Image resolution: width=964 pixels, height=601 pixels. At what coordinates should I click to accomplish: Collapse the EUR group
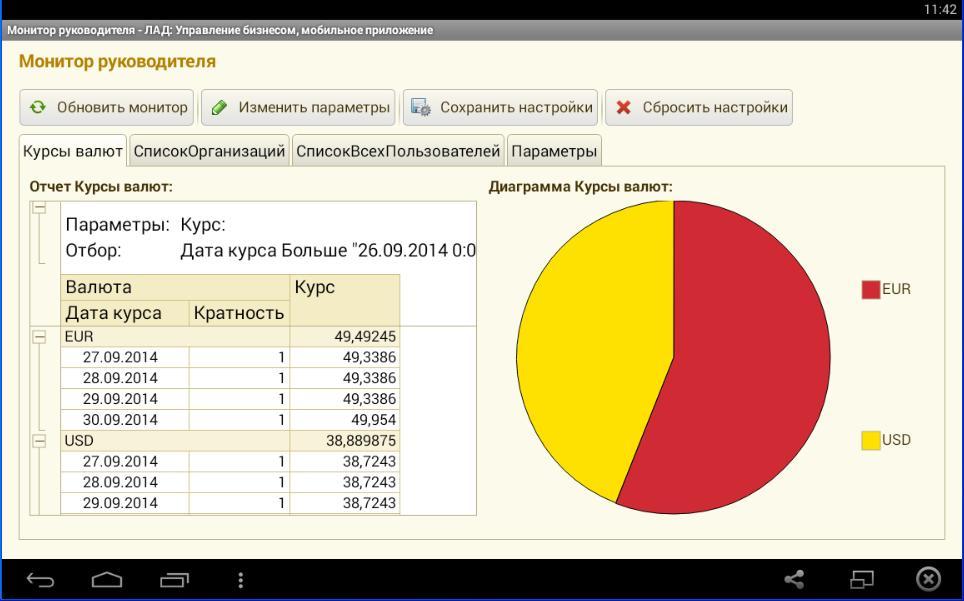point(39,337)
